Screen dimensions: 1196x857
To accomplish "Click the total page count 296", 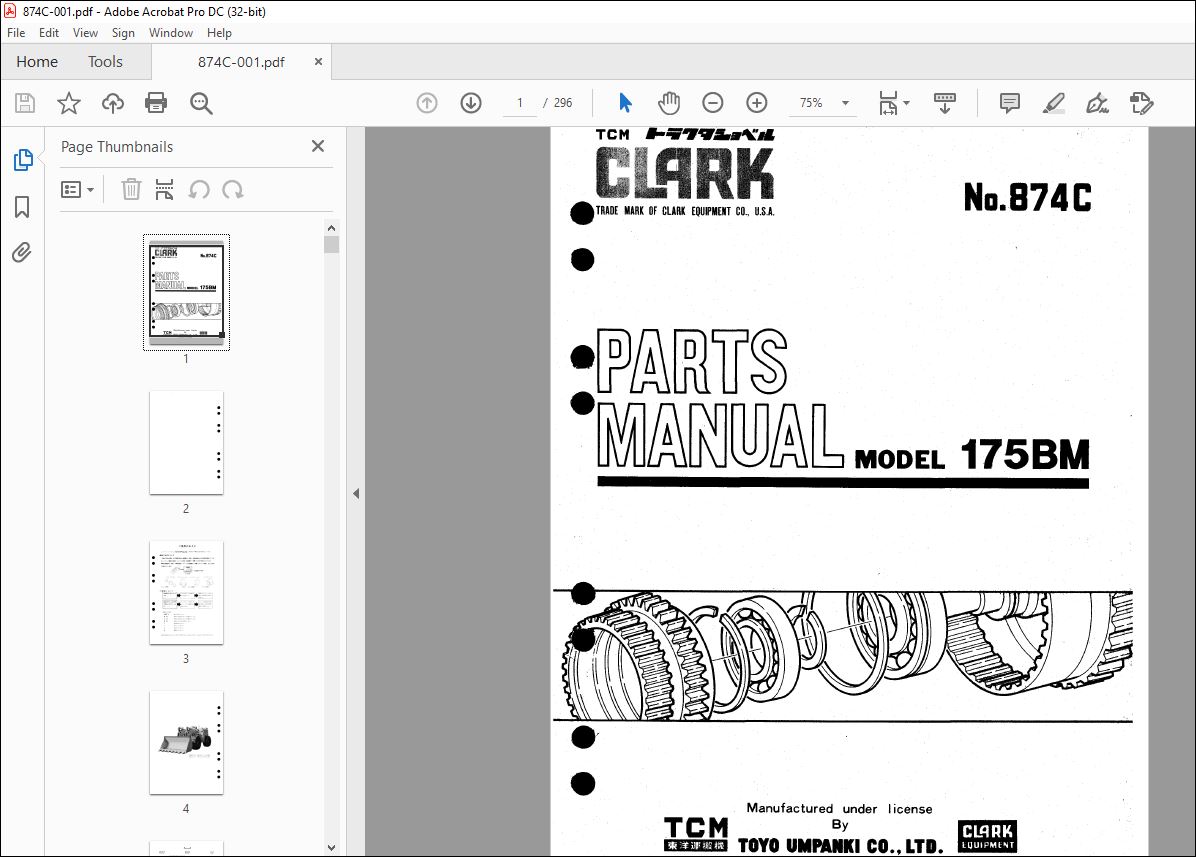I will [563, 103].
